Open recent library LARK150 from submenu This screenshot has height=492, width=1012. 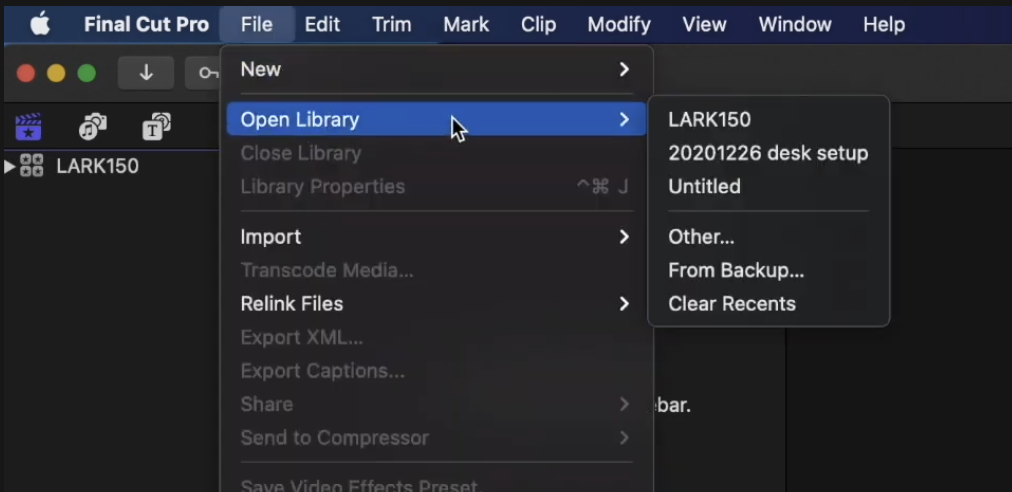[769, 119]
